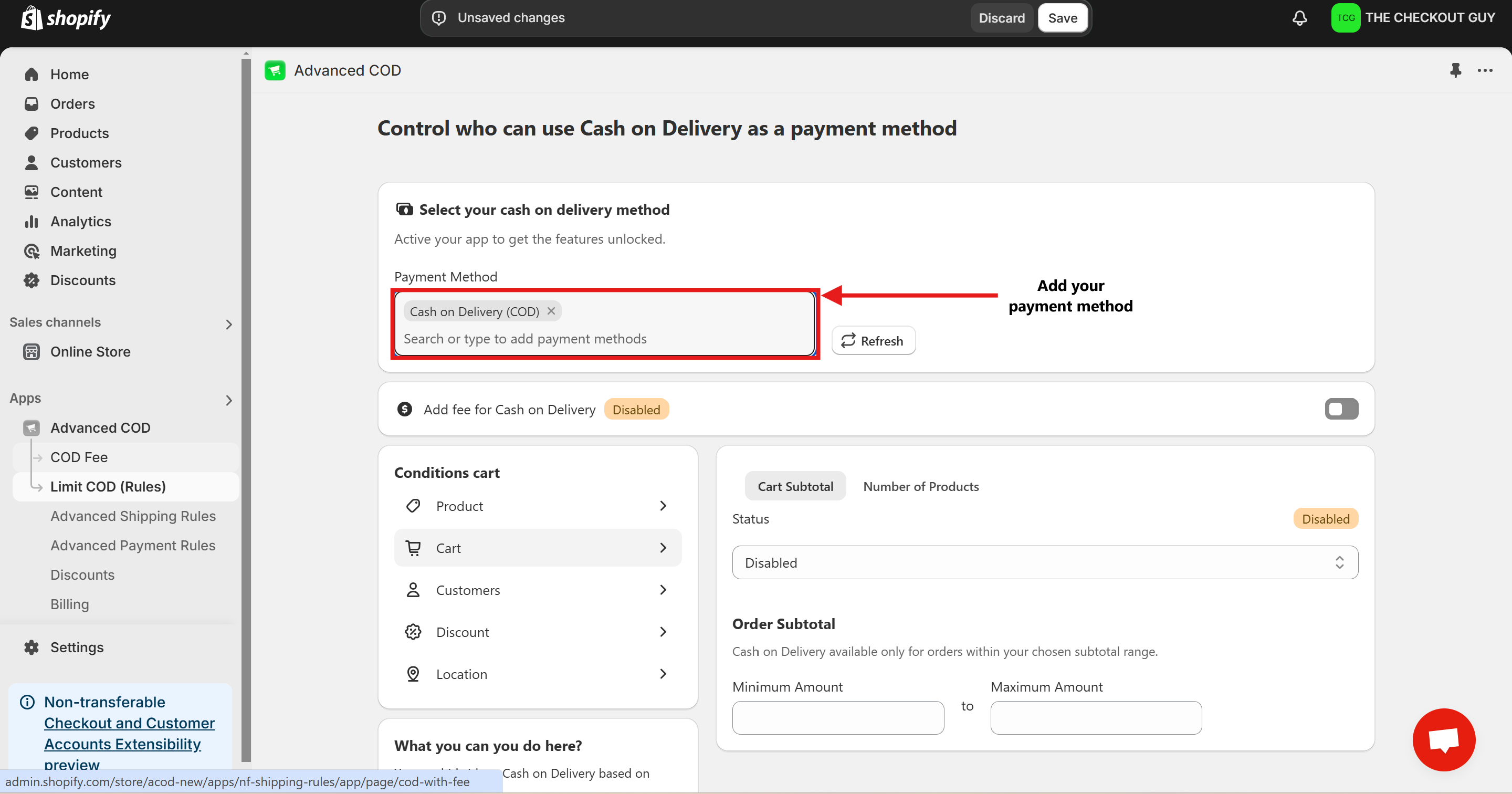
Task: Click the Discounts percent badge icon
Action: (x=31, y=281)
